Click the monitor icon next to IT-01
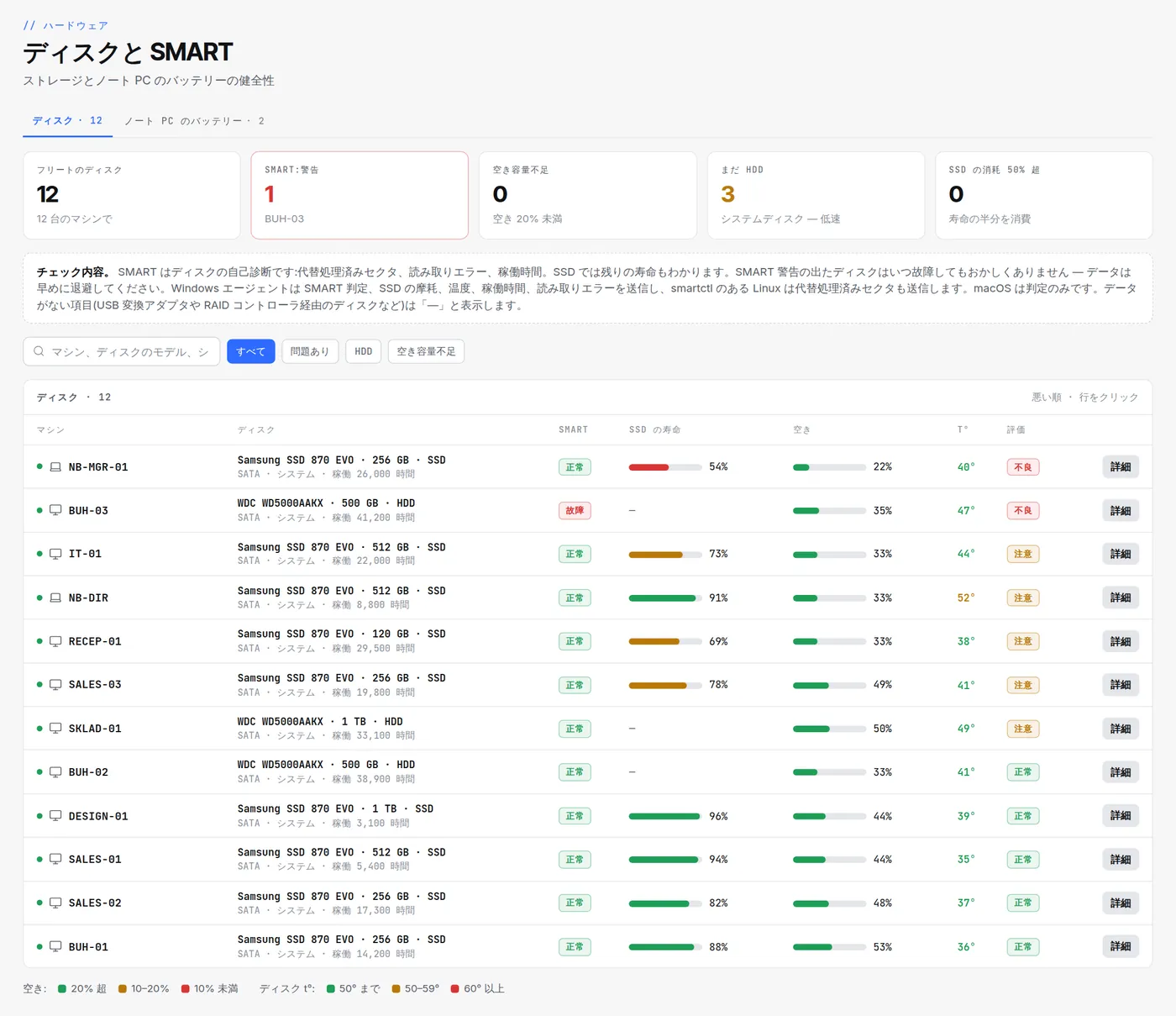1176x1016 pixels. pos(55,554)
